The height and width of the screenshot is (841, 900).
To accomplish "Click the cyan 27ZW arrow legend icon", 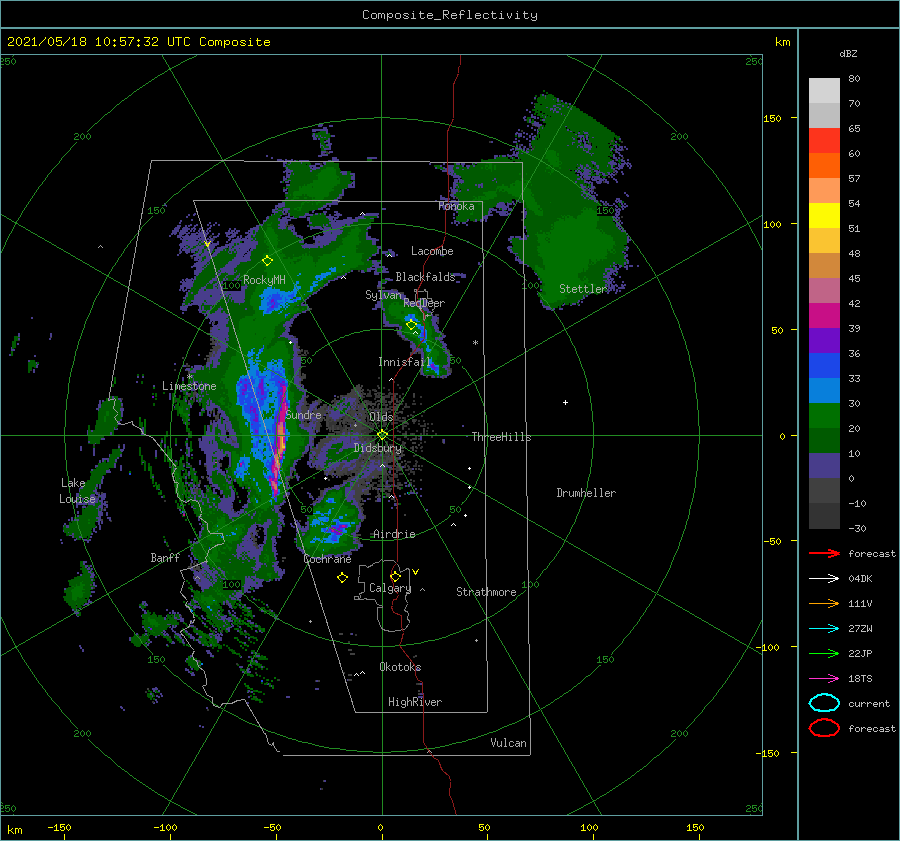I will tap(824, 629).
